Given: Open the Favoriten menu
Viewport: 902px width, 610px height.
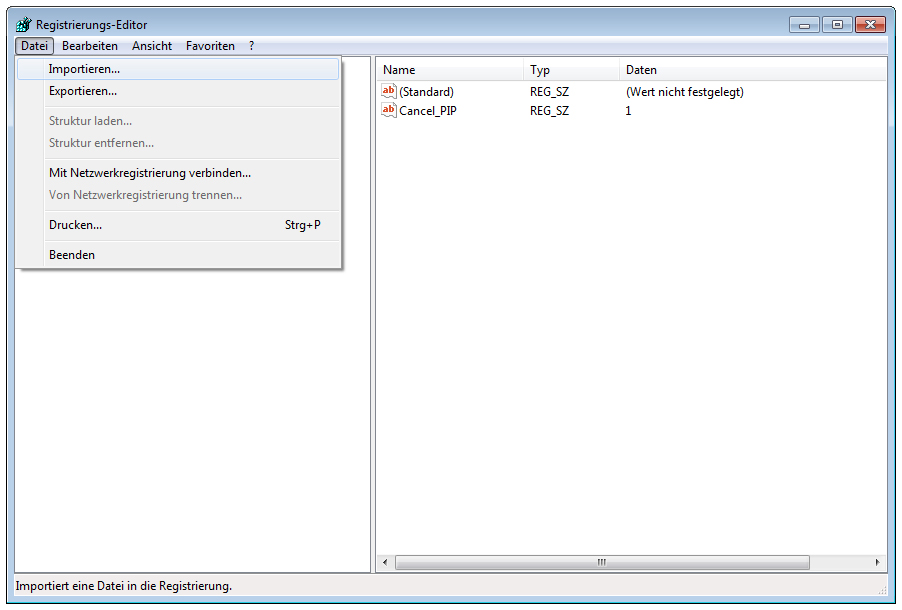Looking at the screenshot, I should pos(210,46).
